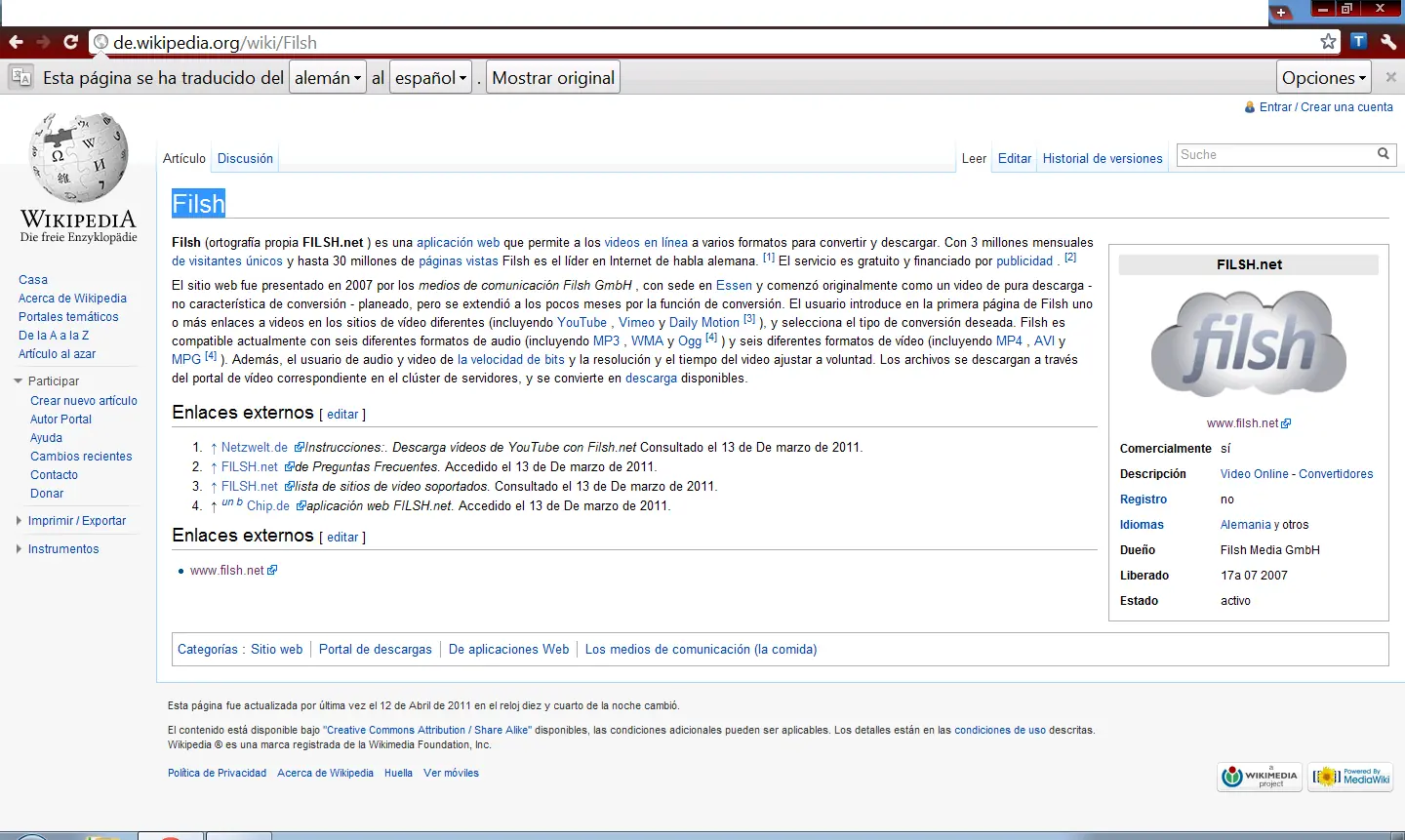Click the external link icon after Netzwelt.de
The width and height of the screenshot is (1405, 840).
point(299,448)
